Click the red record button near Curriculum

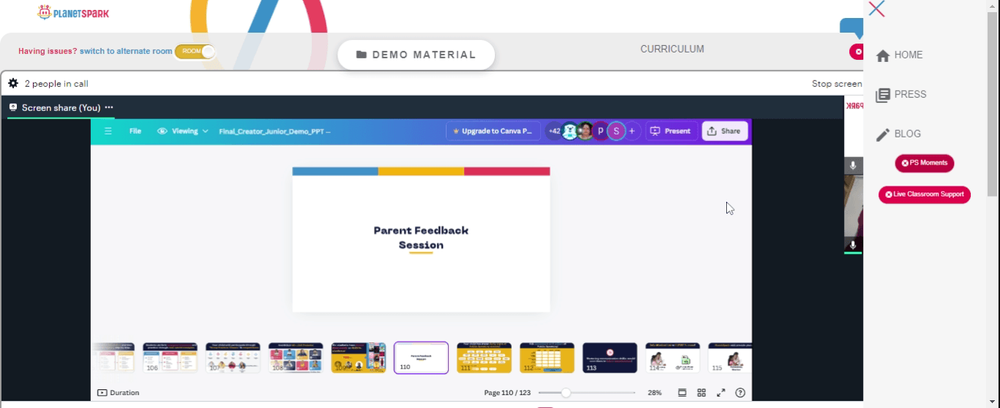[857, 52]
